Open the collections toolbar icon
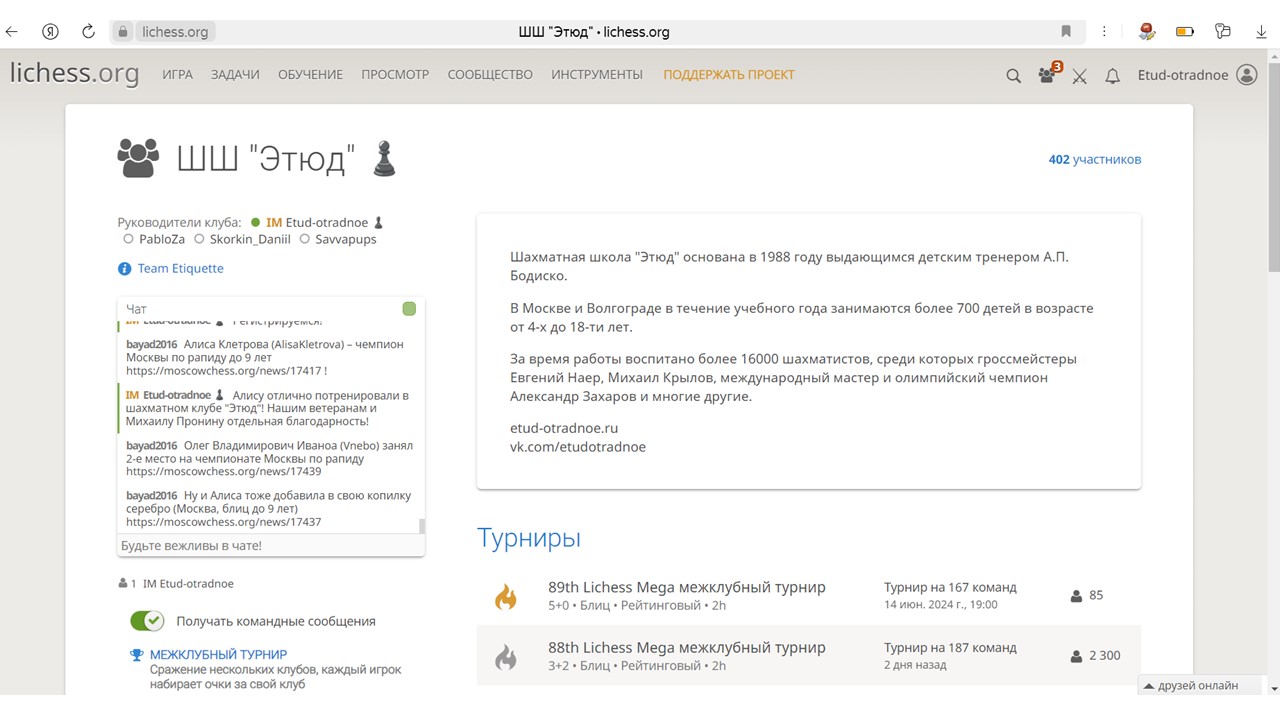This screenshot has height=720, width=1280. [x=1223, y=32]
